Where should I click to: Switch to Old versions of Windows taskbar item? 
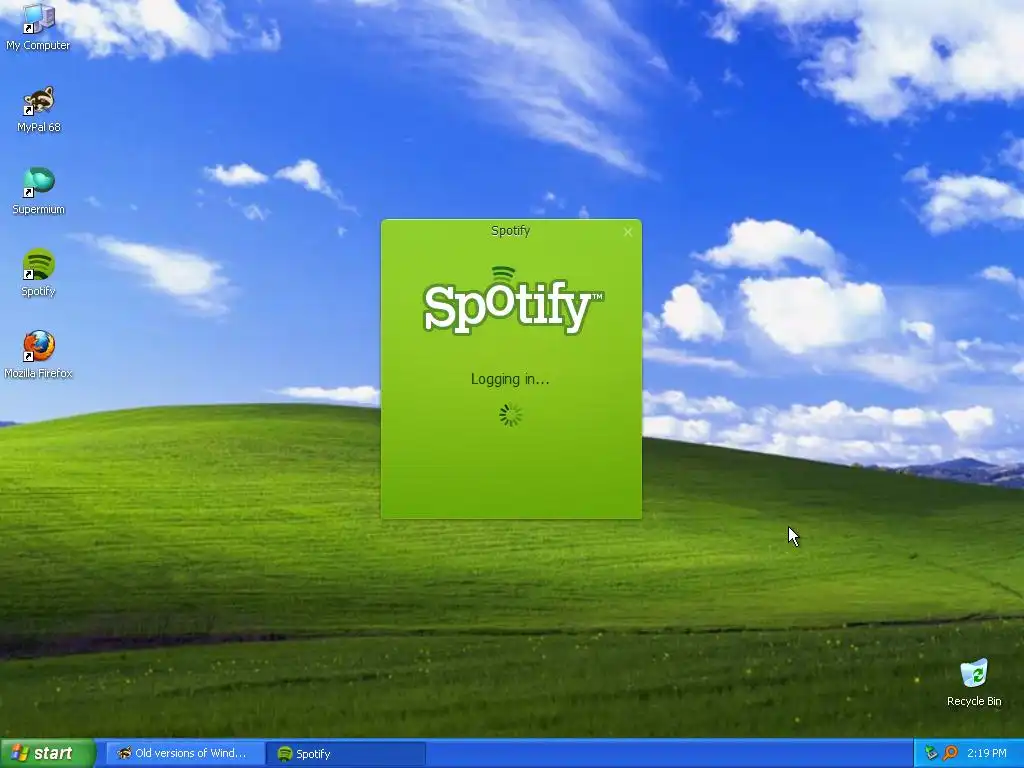click(x=185, y=753)
